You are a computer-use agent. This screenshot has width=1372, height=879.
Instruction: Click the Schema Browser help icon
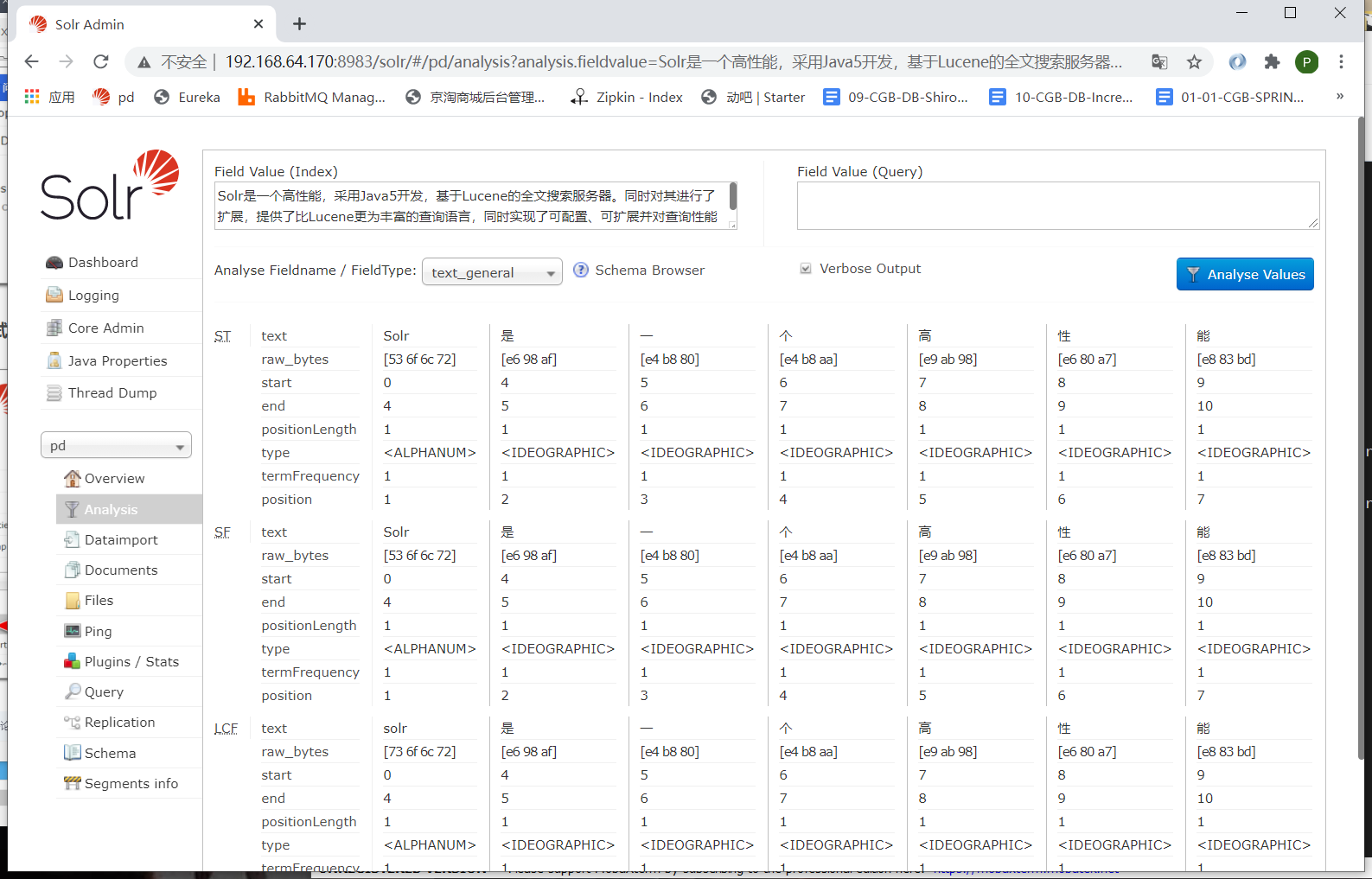pyautogui.click(x=581, y=271)
